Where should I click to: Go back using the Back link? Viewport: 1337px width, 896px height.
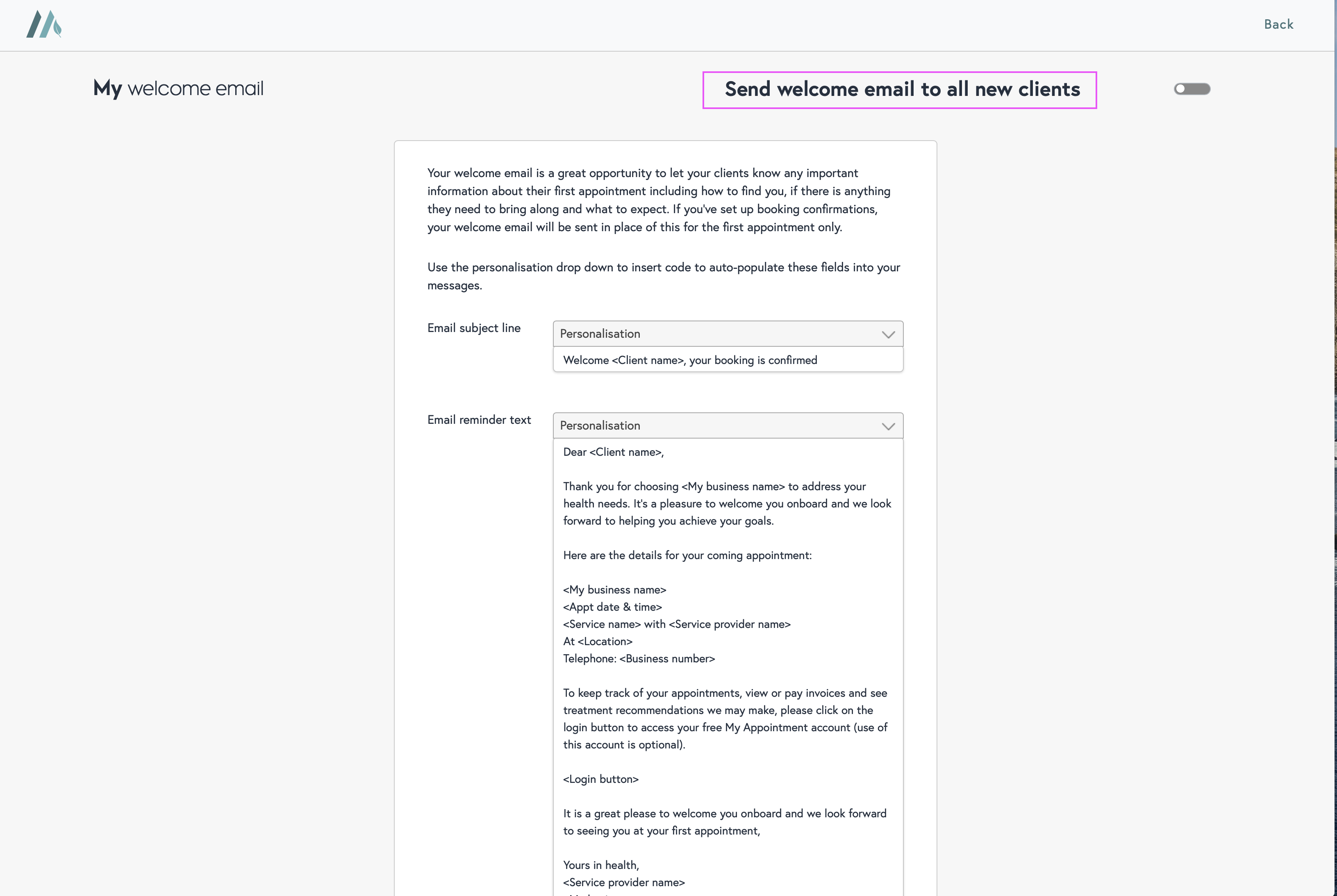pyautogui.click(x=1278, y=25)
